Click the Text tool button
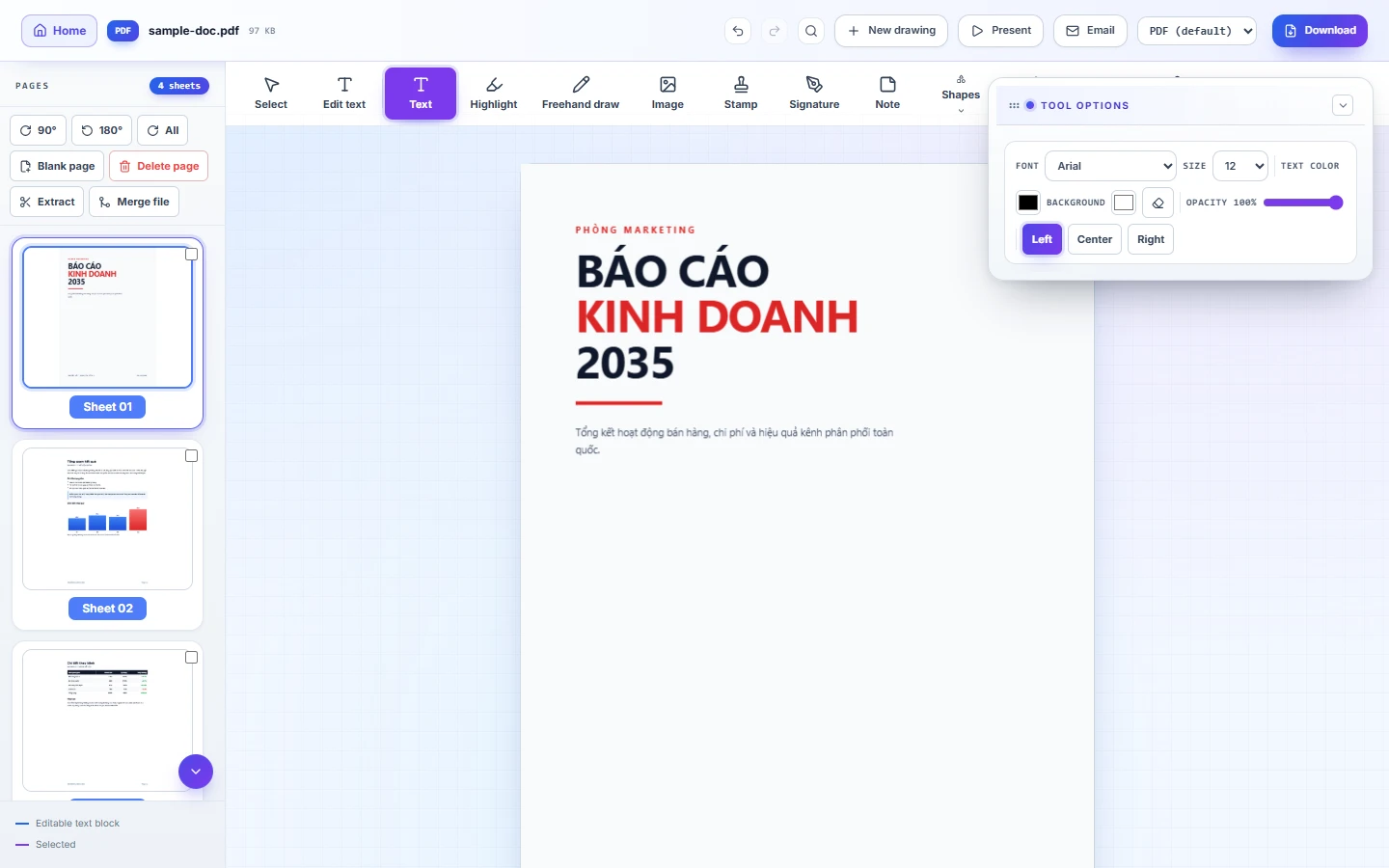Viewport: 1389px width, 868px height. point(421,94)
